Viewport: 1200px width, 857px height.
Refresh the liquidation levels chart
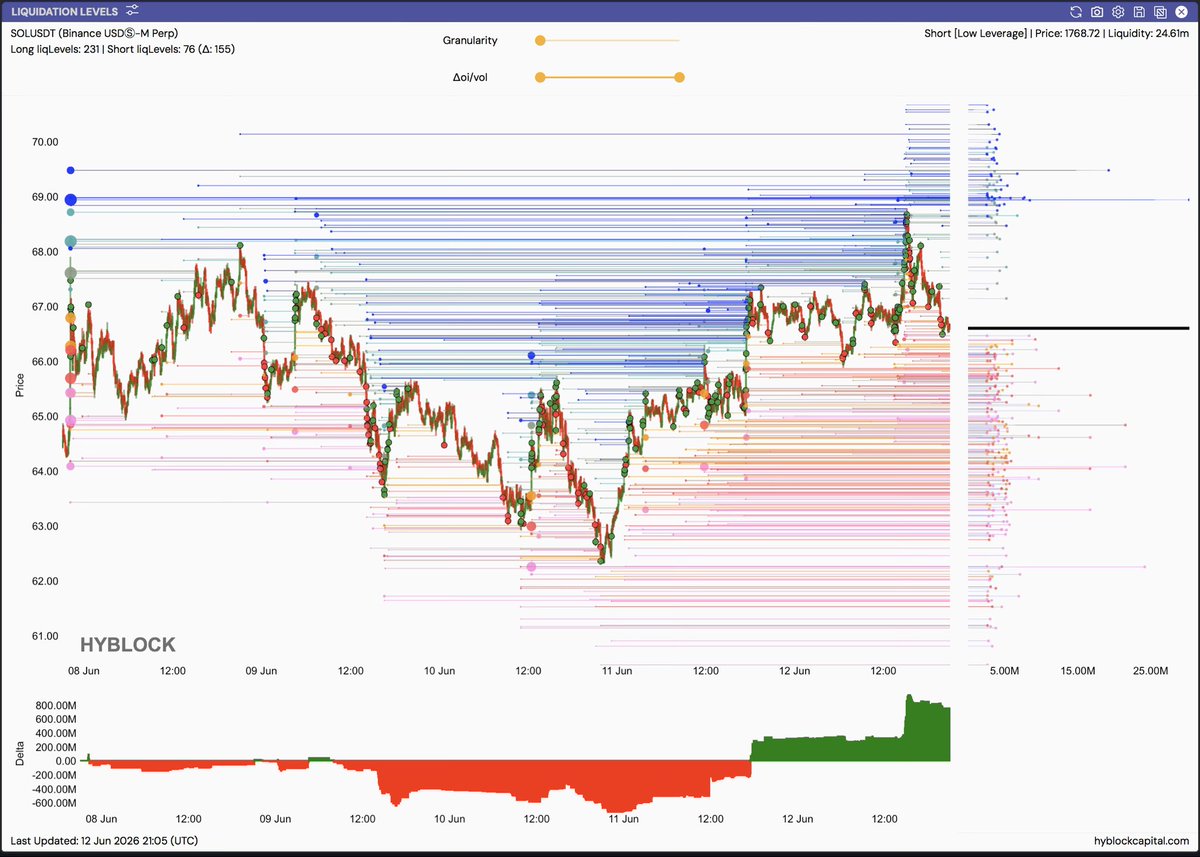pyautogui.click(x=1076, y=12)
